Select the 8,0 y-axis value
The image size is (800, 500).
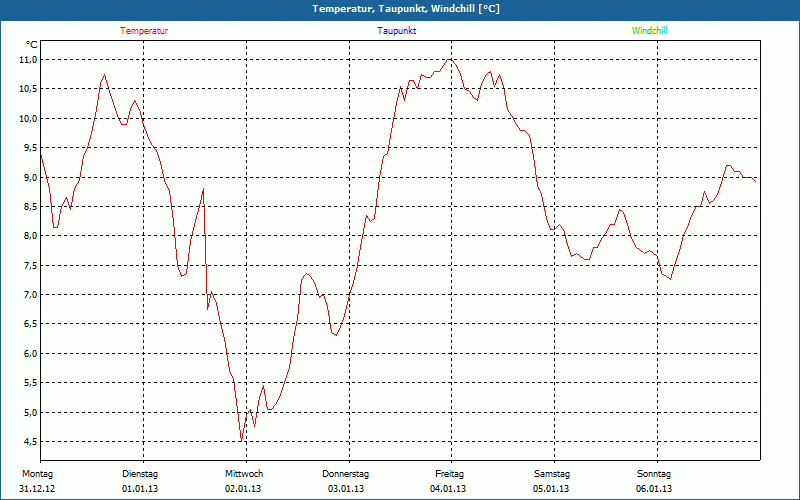click(31, 236)
